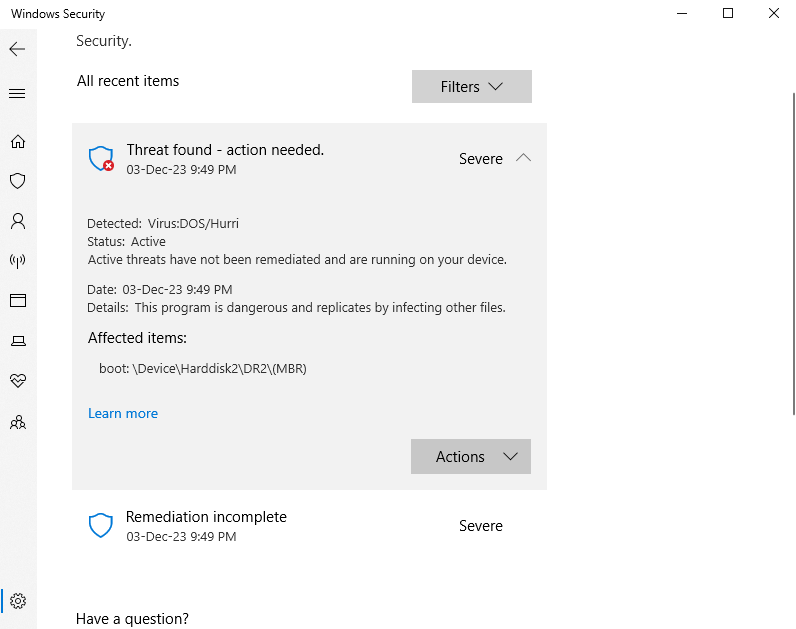The width and height of the screenshot is (796, 629).
Task: Click the affected item boot MBR path
Action: coord(203,369)
